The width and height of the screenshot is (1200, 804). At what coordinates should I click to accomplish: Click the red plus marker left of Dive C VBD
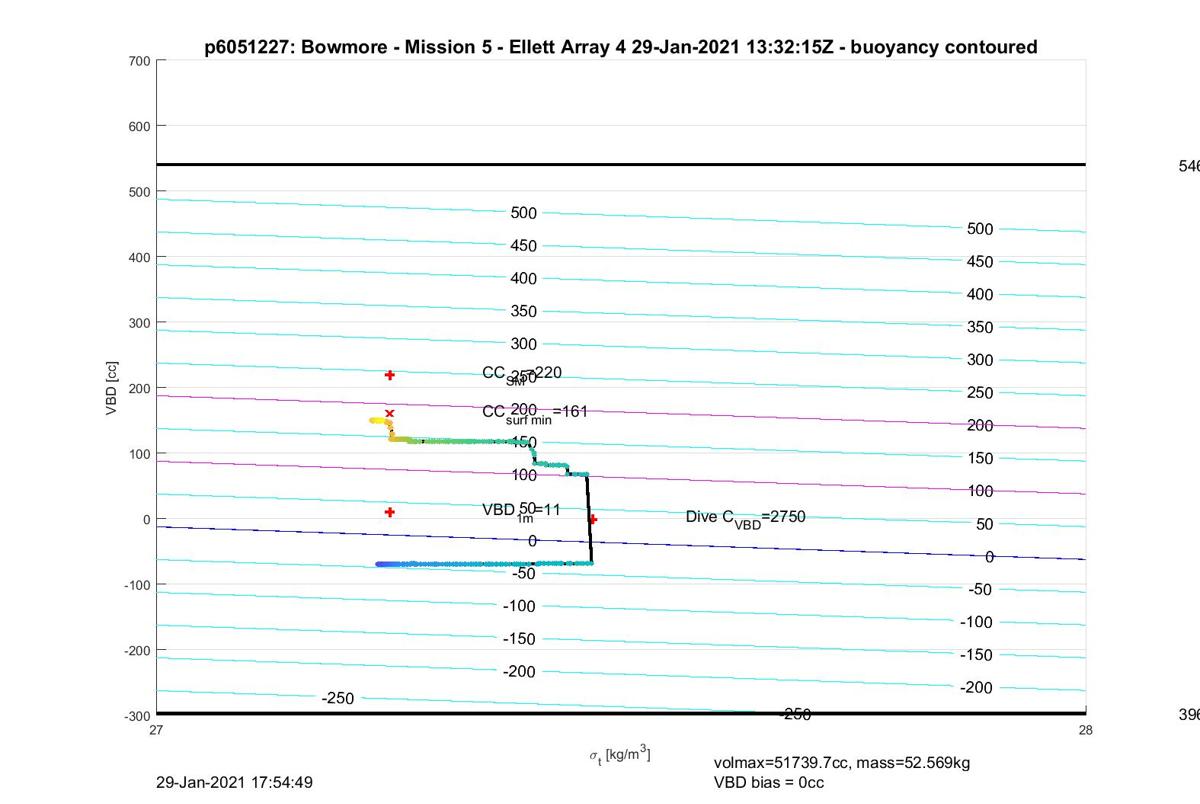pos(593,519)
